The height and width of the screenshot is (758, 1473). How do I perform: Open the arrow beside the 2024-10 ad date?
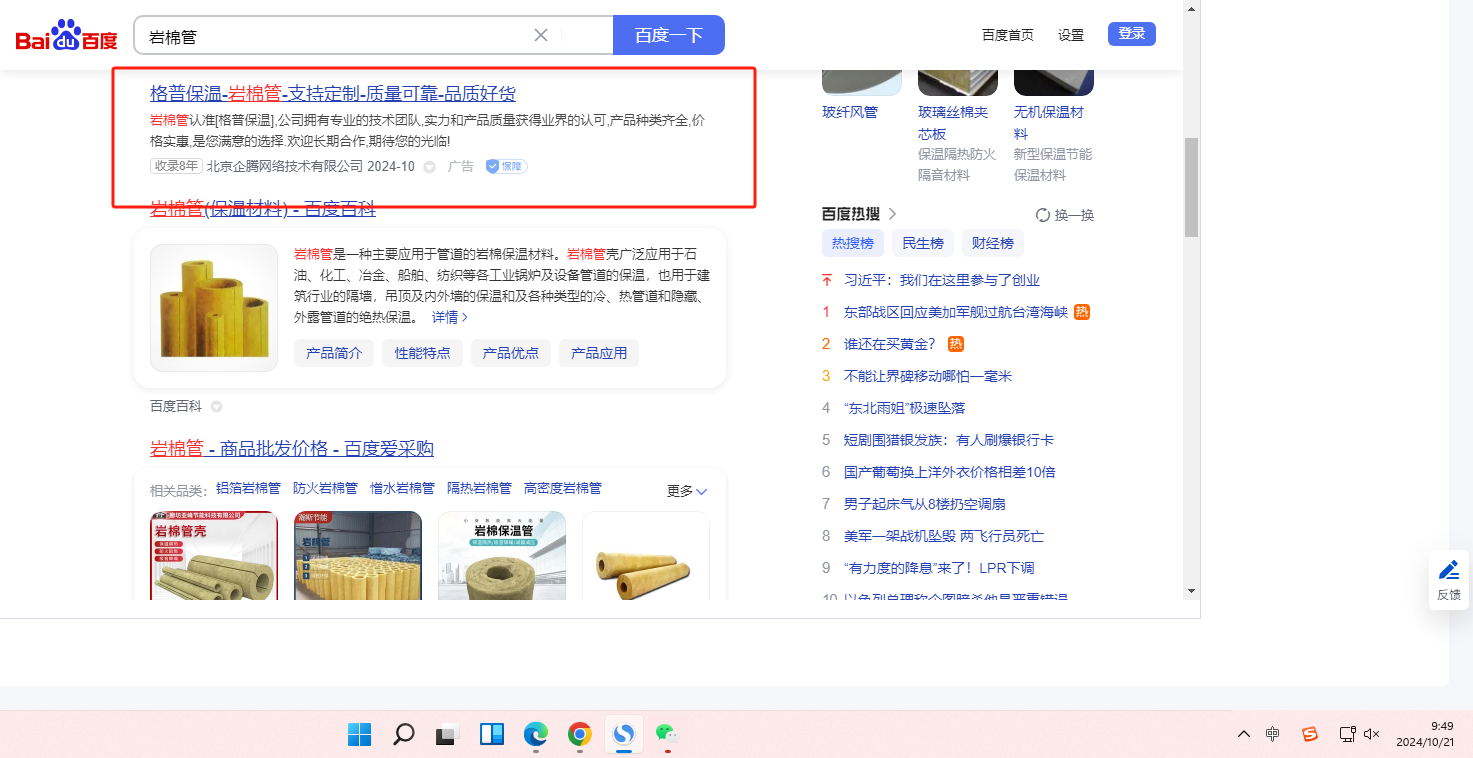[x=430, y=167]
